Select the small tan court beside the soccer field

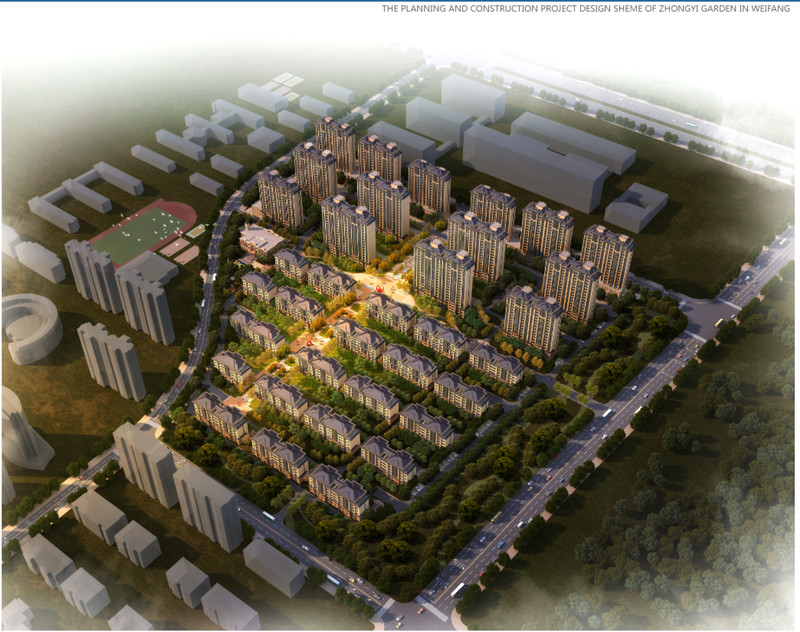(x=178, y=246)
